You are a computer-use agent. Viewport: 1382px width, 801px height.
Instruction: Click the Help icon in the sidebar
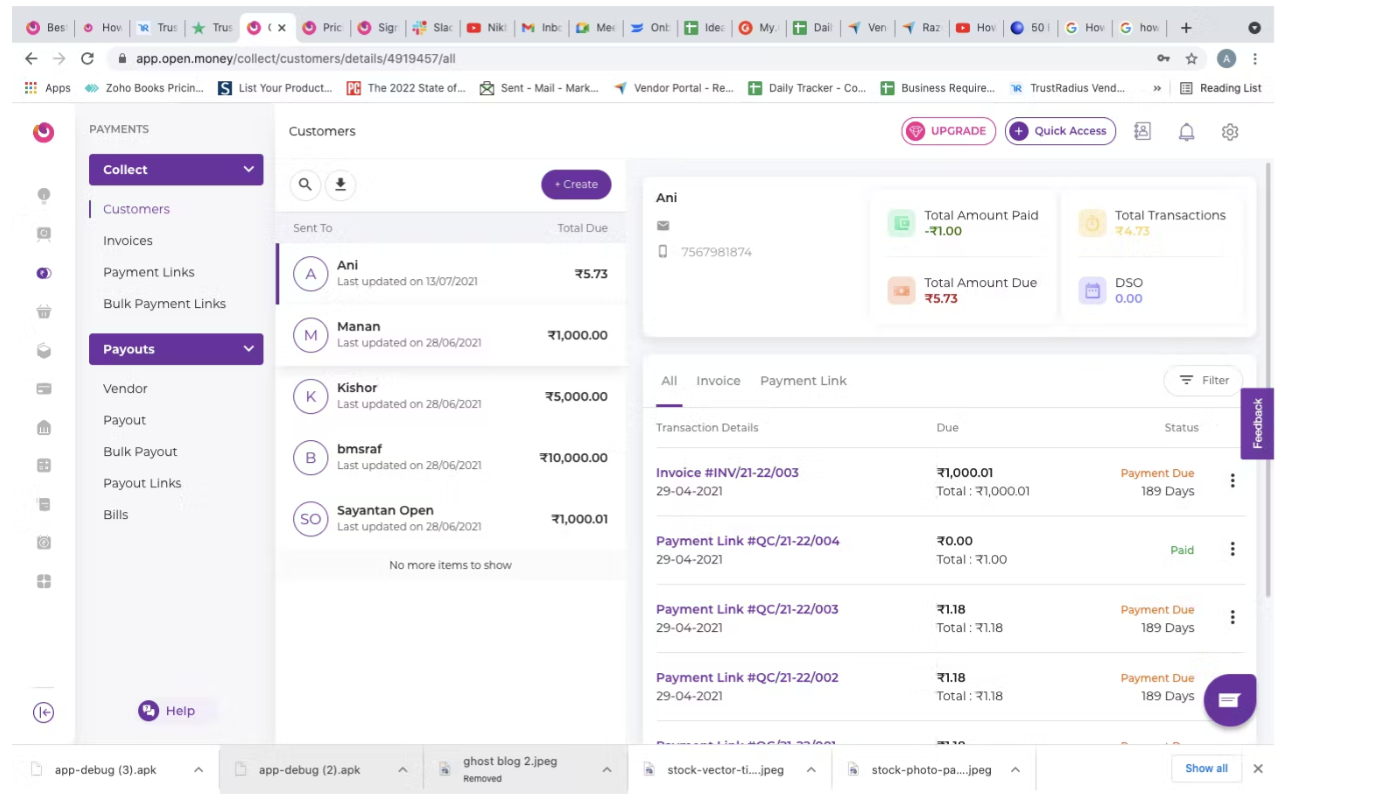click(x=148, y=710)
